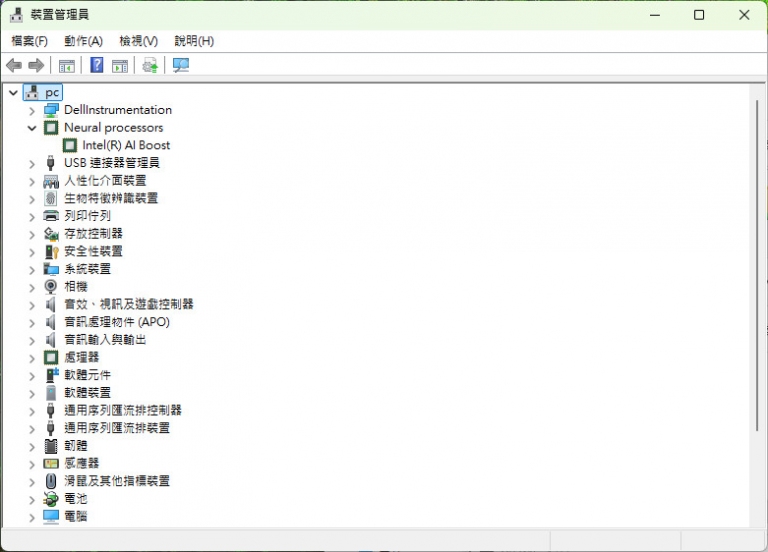768x552 pixels.
Task: Select the 系統裝置 label
Action: tap(88, 269)
